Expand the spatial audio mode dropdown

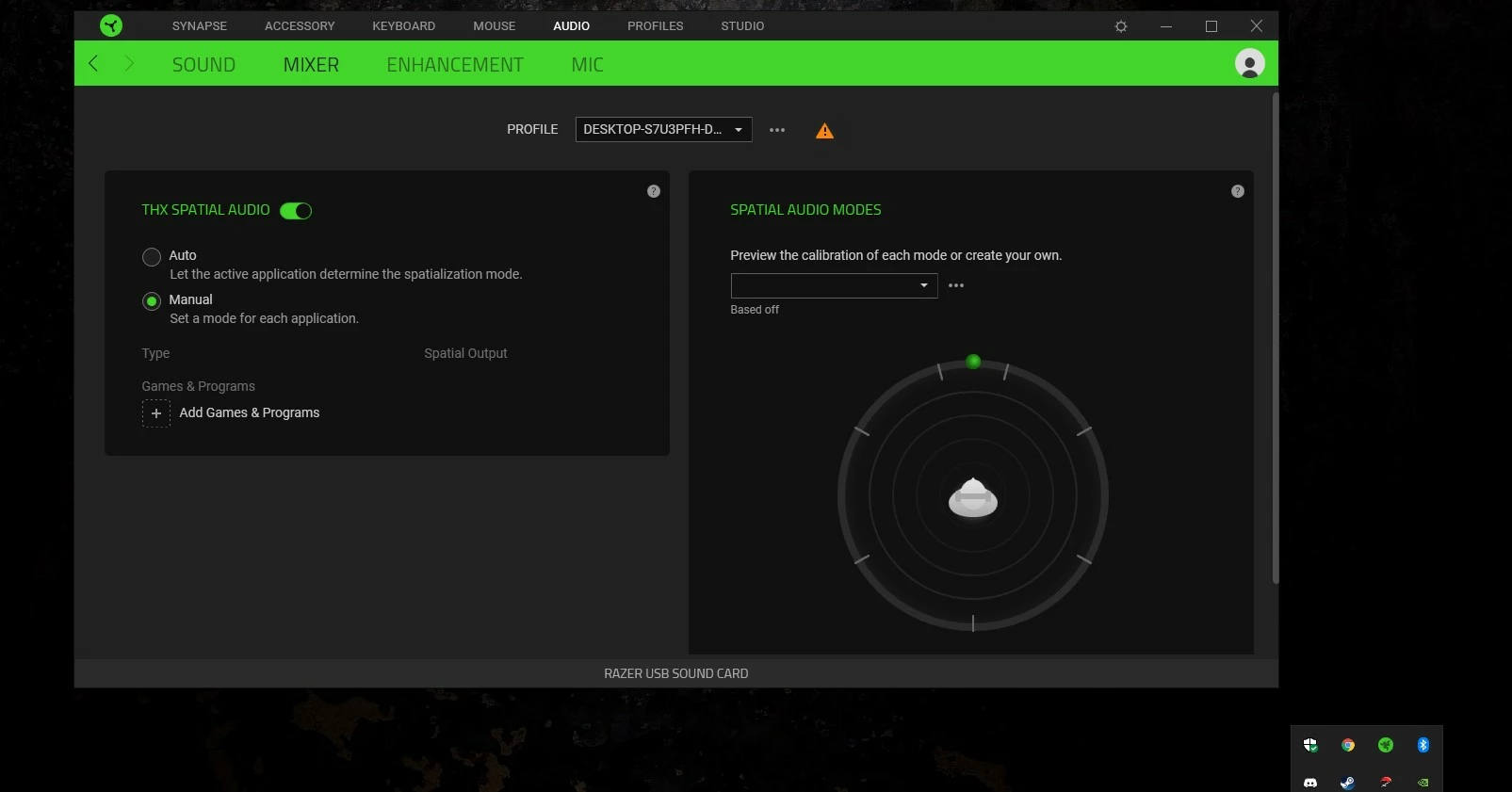tap(834, 285)
